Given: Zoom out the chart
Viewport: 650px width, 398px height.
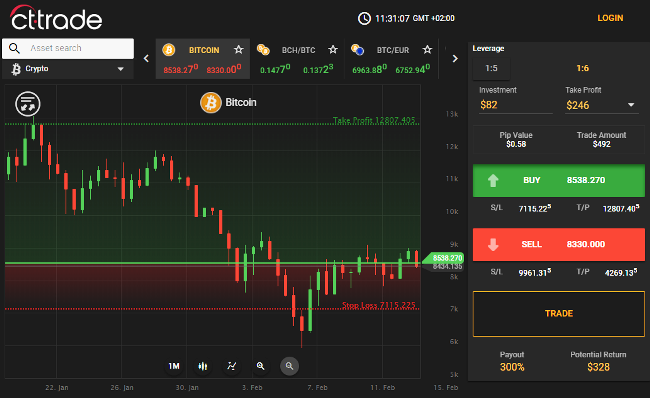Looking at the screenshot, I should pyautogui.click(x=289, y=366).
